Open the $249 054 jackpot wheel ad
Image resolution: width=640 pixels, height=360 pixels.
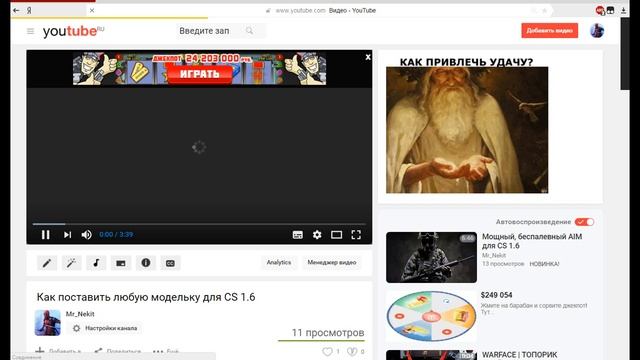coord(431,316)
